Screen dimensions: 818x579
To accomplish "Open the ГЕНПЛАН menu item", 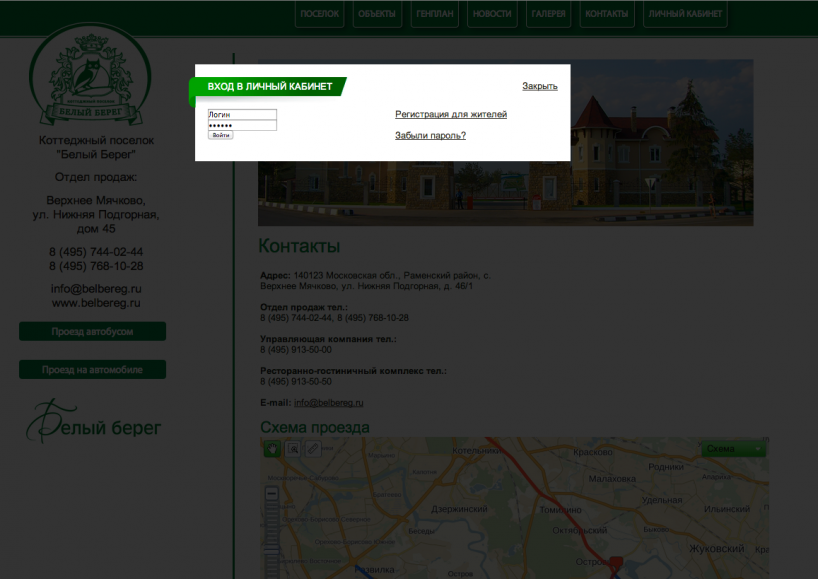I will point(435,14).
